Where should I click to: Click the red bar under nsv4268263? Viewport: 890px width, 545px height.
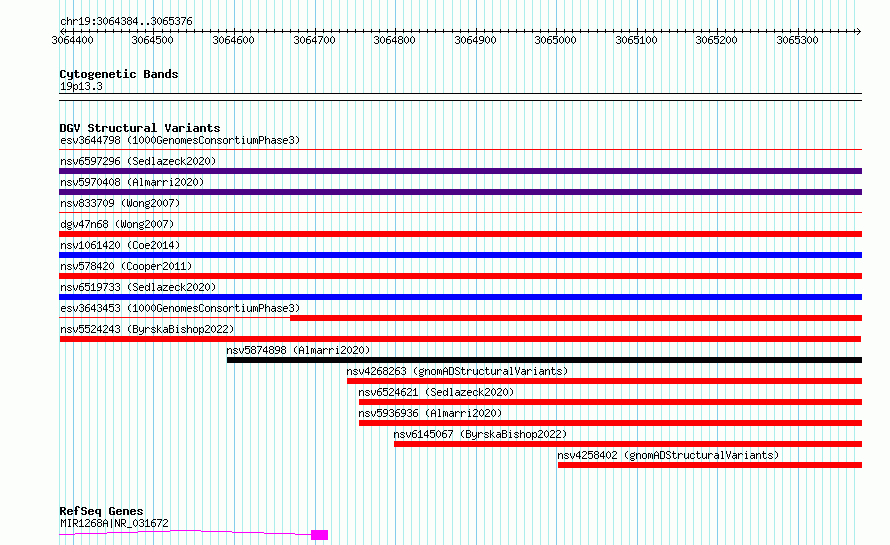(604, 381)
